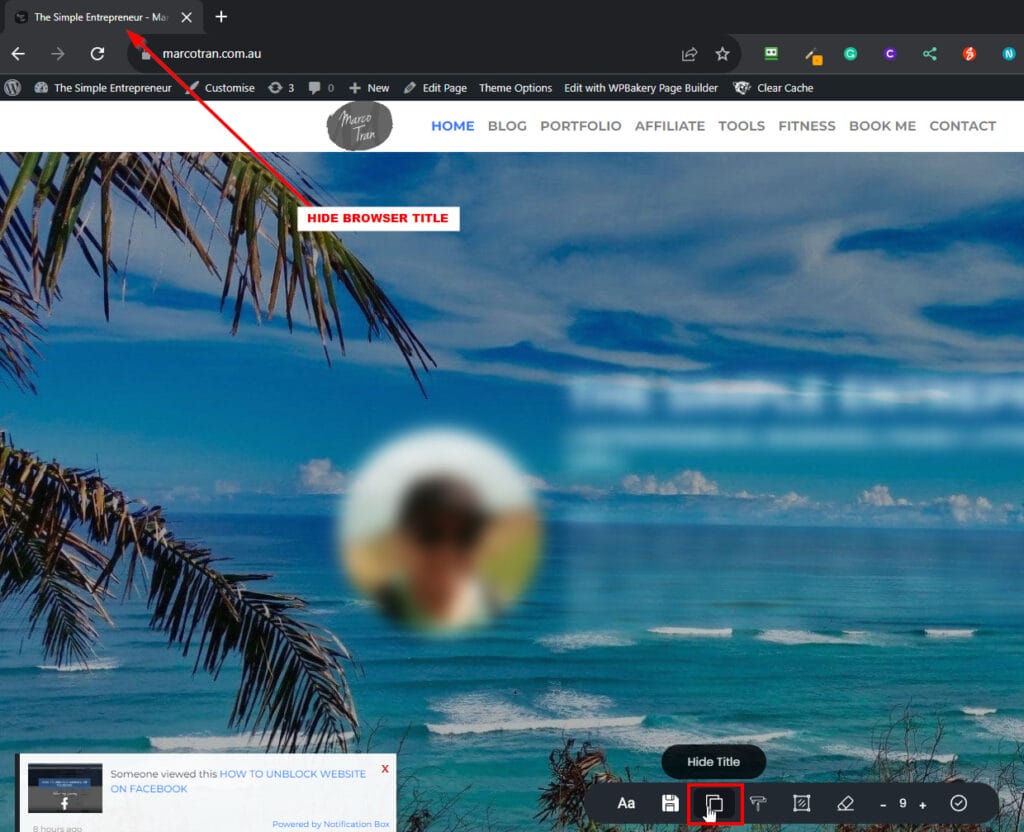
Task: Select the text tool (Aa) in the annotation toolbar
Action: [x=627, y=803]
